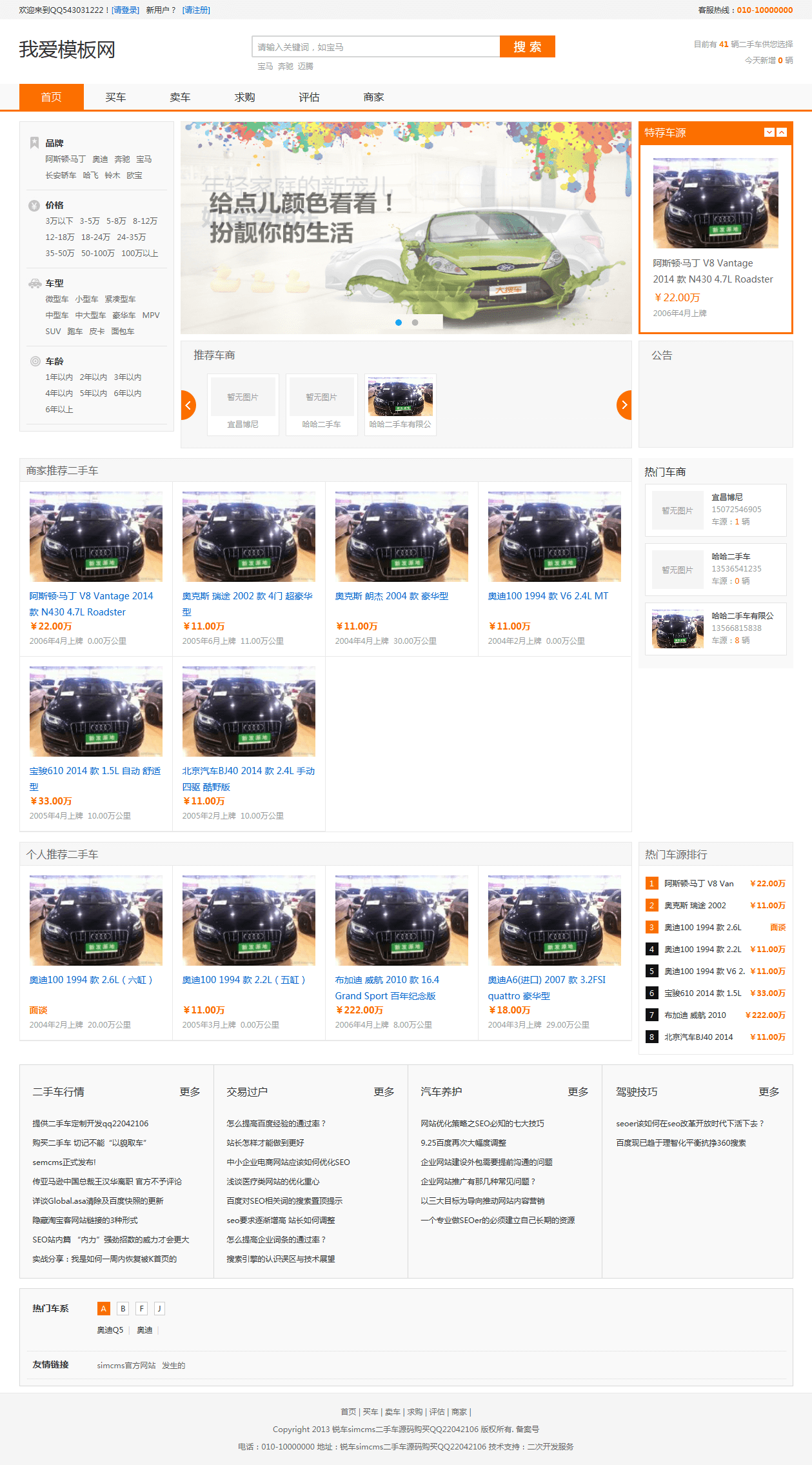Viewport: 812px width, 1465px height.
Task: Click the yen coin icon beside 价格
Action: [34, 206]
